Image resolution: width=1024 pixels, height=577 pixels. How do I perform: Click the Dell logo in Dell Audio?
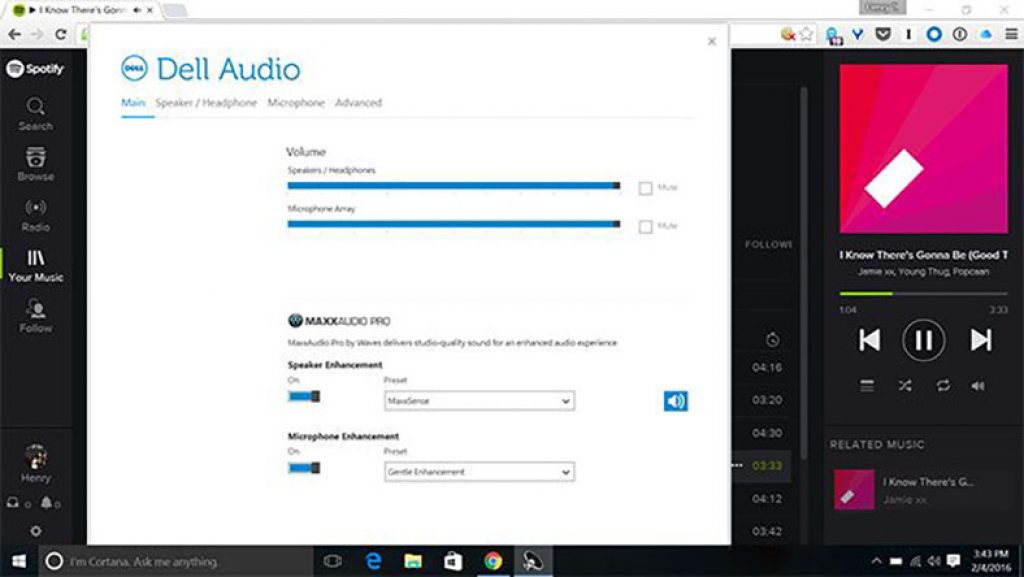[134, 69]
